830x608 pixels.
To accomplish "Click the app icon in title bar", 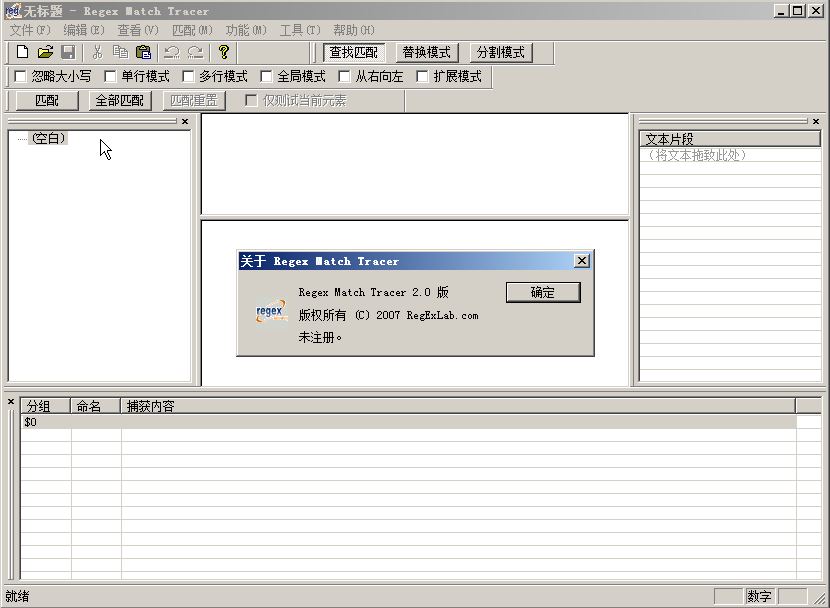I will [x=13, y=11].
